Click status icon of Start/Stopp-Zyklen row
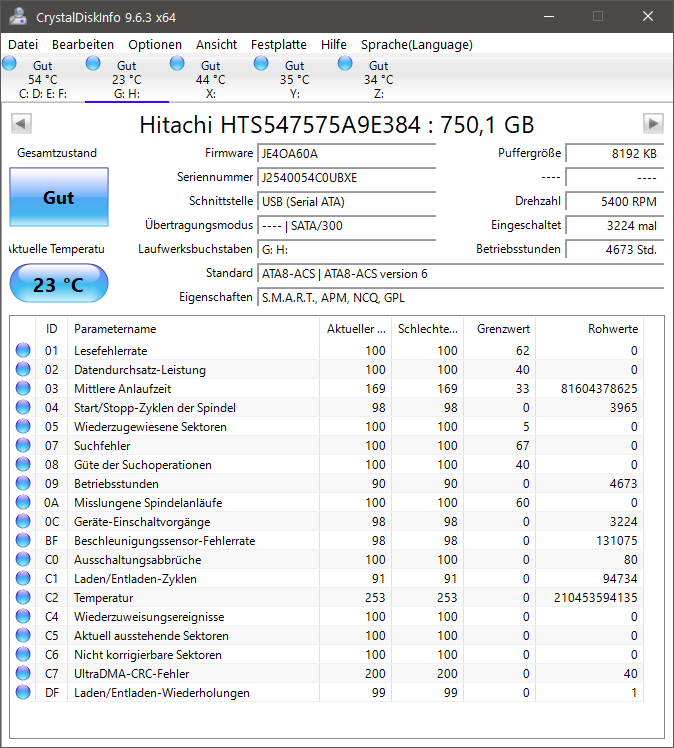 [x=23, y=407]
